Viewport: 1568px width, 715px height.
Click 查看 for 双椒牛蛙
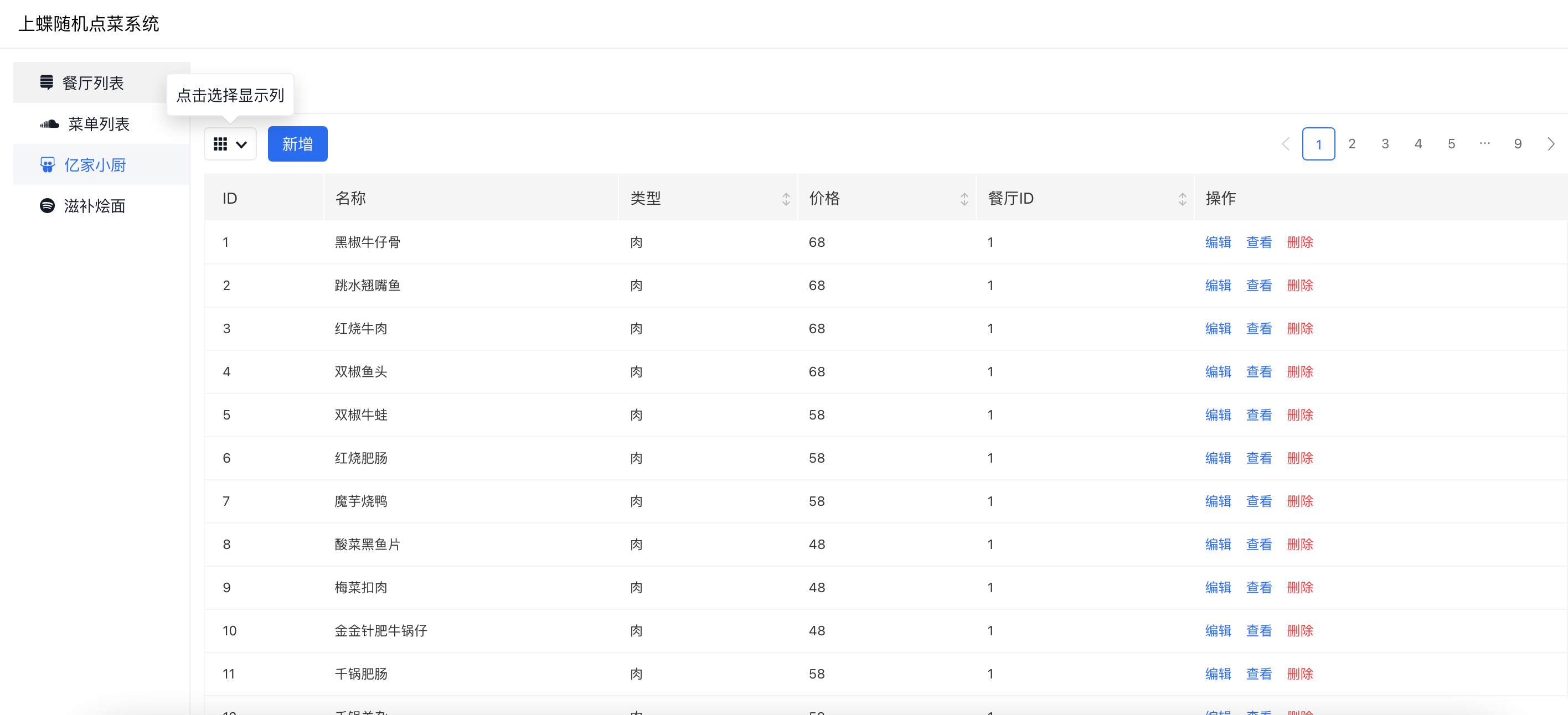tap(1259, 415)
